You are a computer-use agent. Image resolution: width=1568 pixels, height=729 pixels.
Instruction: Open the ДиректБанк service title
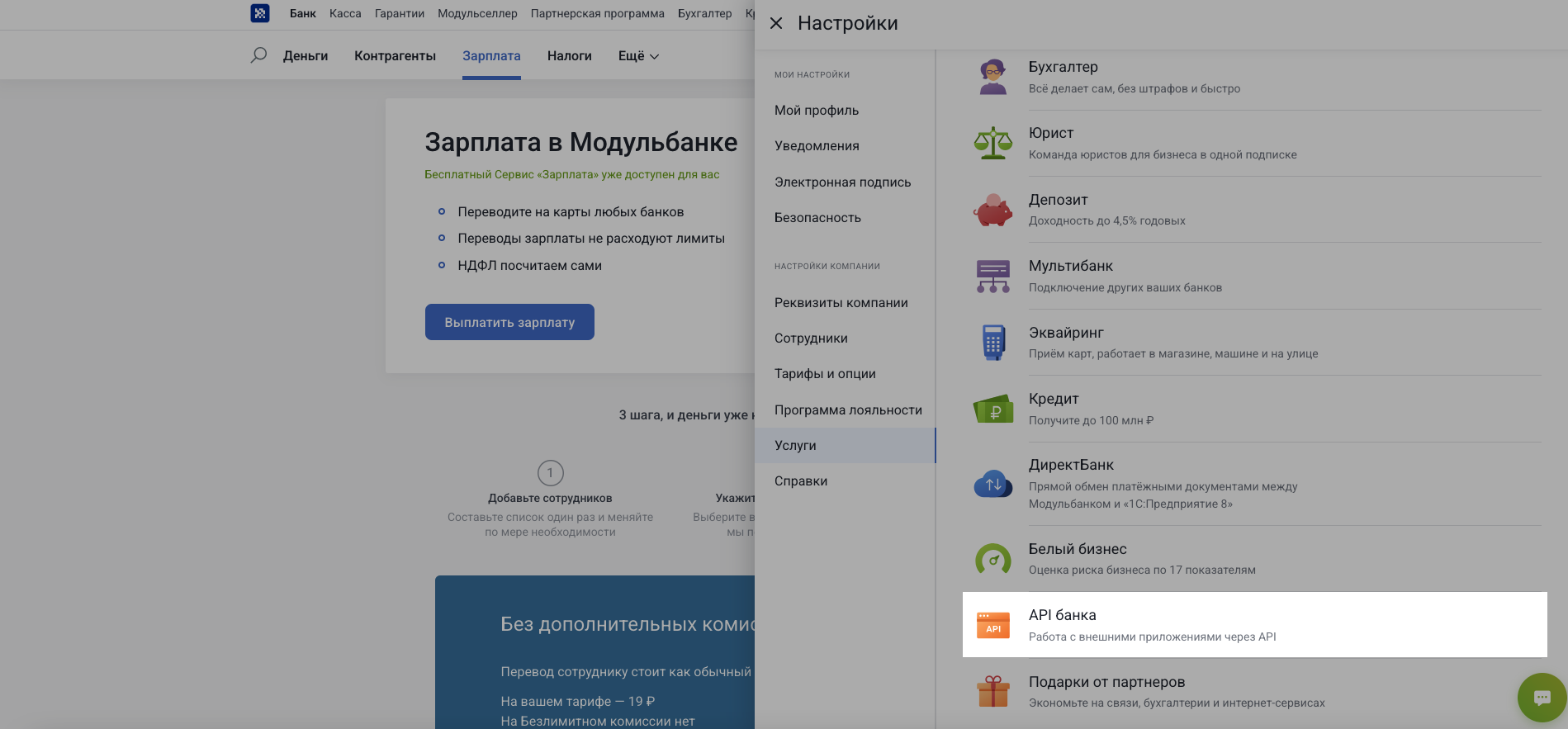pyautogui.click(x=1071, y=465)
